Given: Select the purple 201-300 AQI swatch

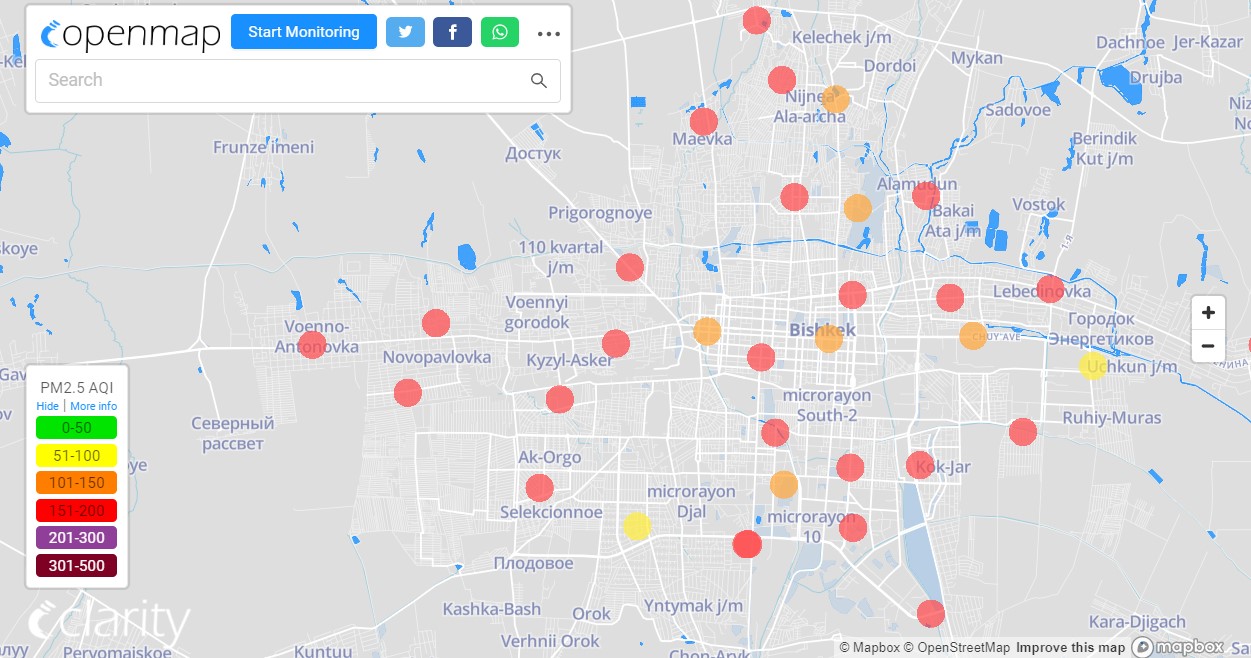Looking at the screenshot, I should (x=76, y=538).
